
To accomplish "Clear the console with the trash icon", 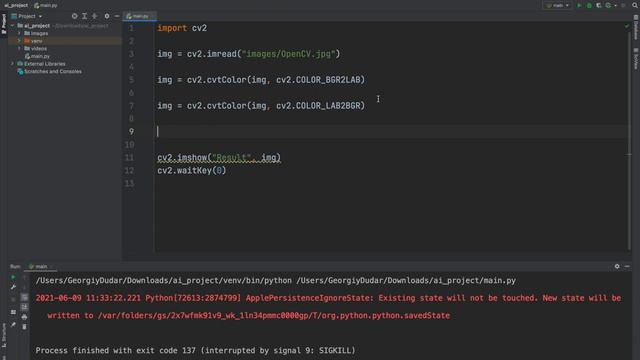I will pyautogui.click(x=24, y=327).
